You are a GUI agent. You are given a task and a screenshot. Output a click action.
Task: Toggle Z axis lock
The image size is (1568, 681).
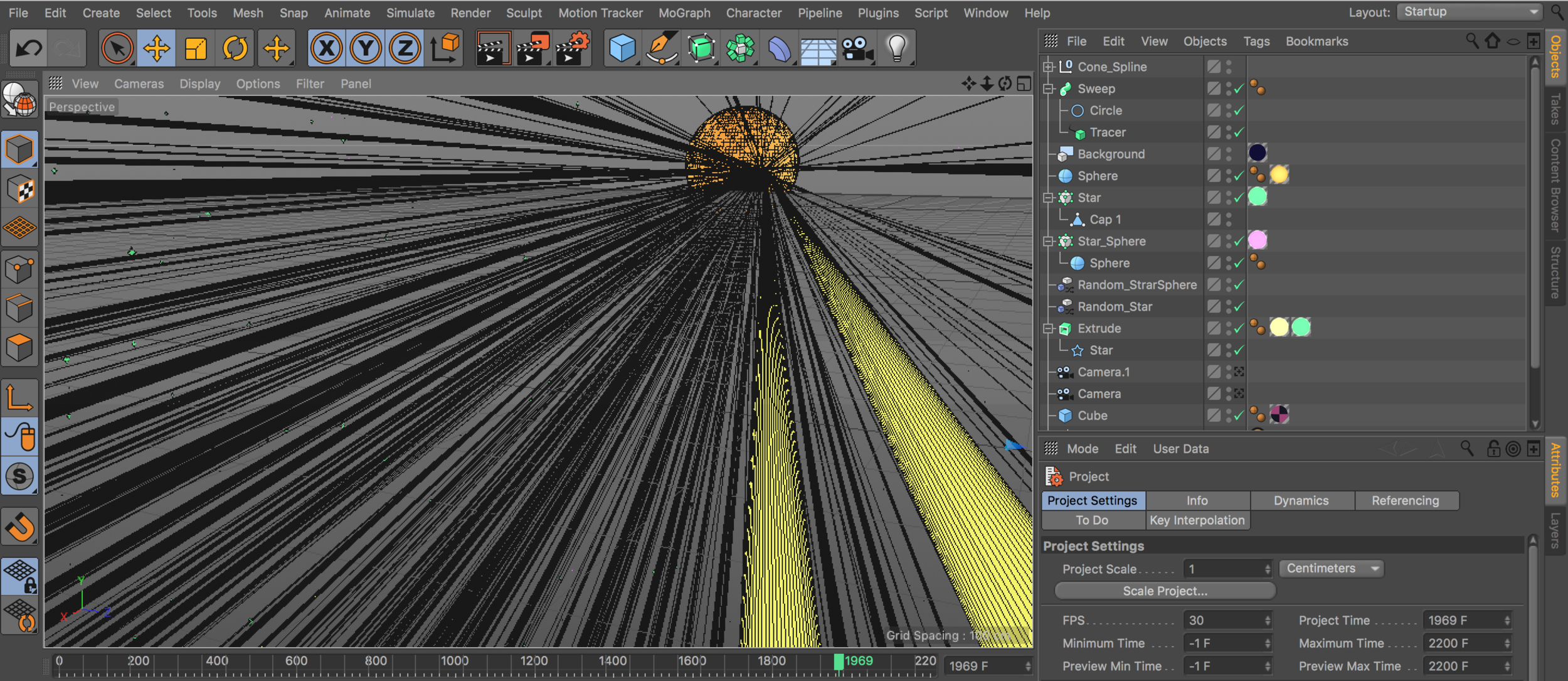coord(405,48)
